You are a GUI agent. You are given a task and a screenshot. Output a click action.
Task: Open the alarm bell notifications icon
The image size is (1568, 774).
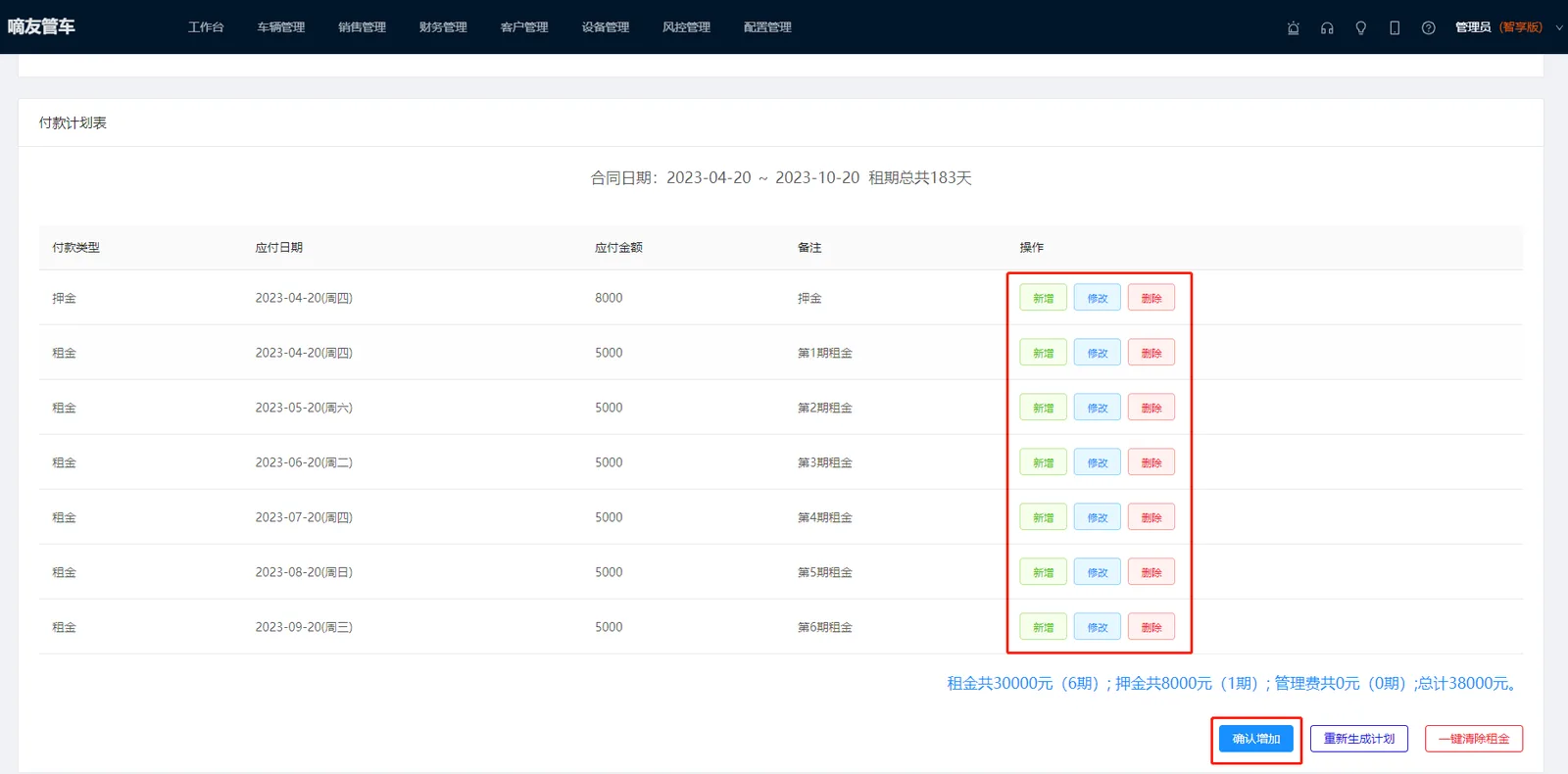(1294, 27)
